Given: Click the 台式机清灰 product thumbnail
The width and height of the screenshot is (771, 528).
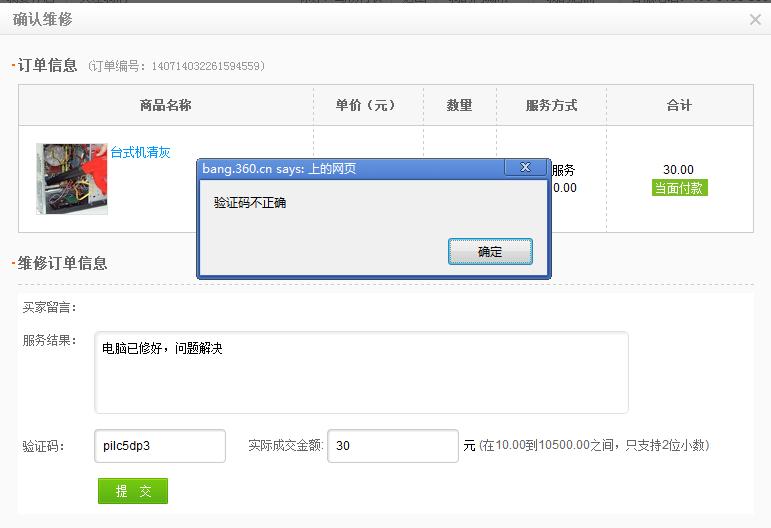Looking at the screenshot, I should point(71,178).
